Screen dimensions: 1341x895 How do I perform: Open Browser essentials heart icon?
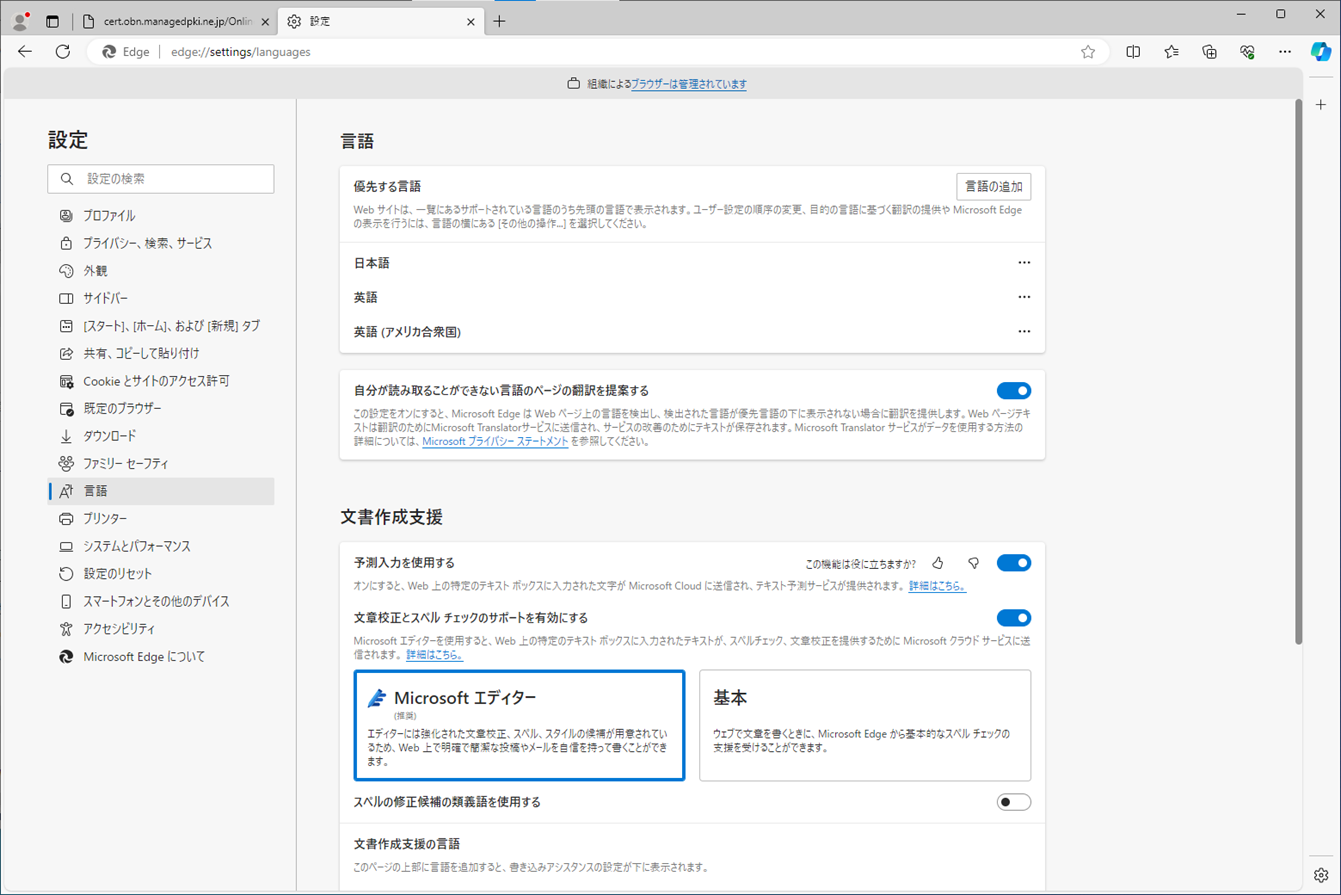(1247, 52)
